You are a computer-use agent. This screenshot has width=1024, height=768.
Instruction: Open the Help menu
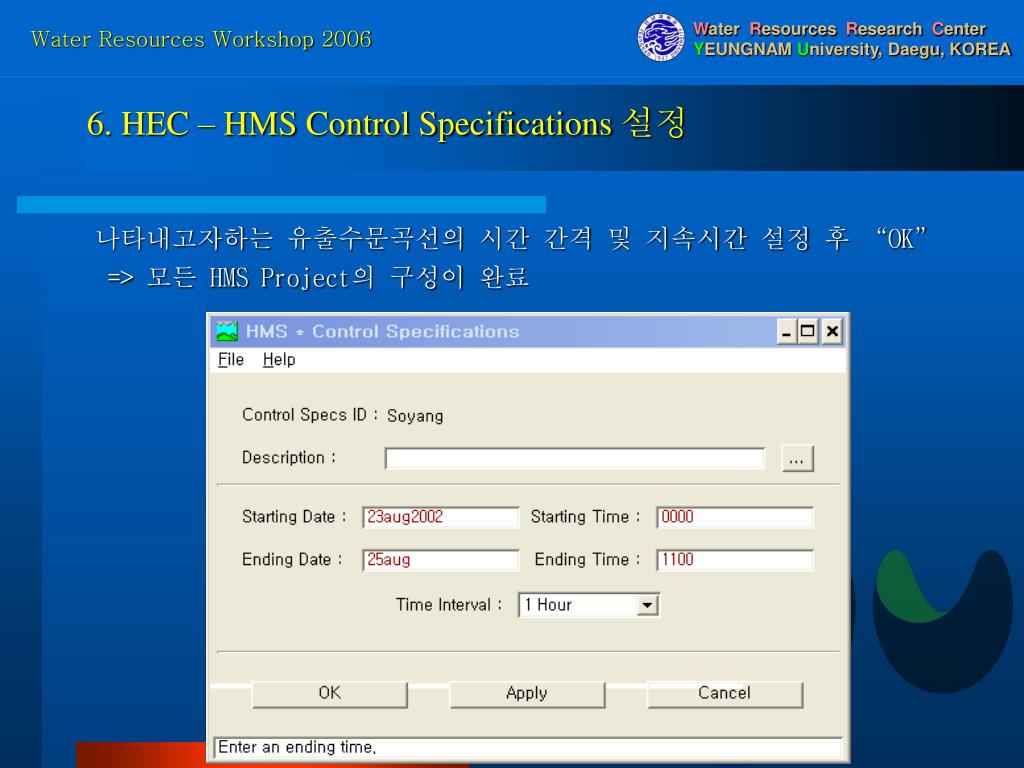tap(279, 360)
